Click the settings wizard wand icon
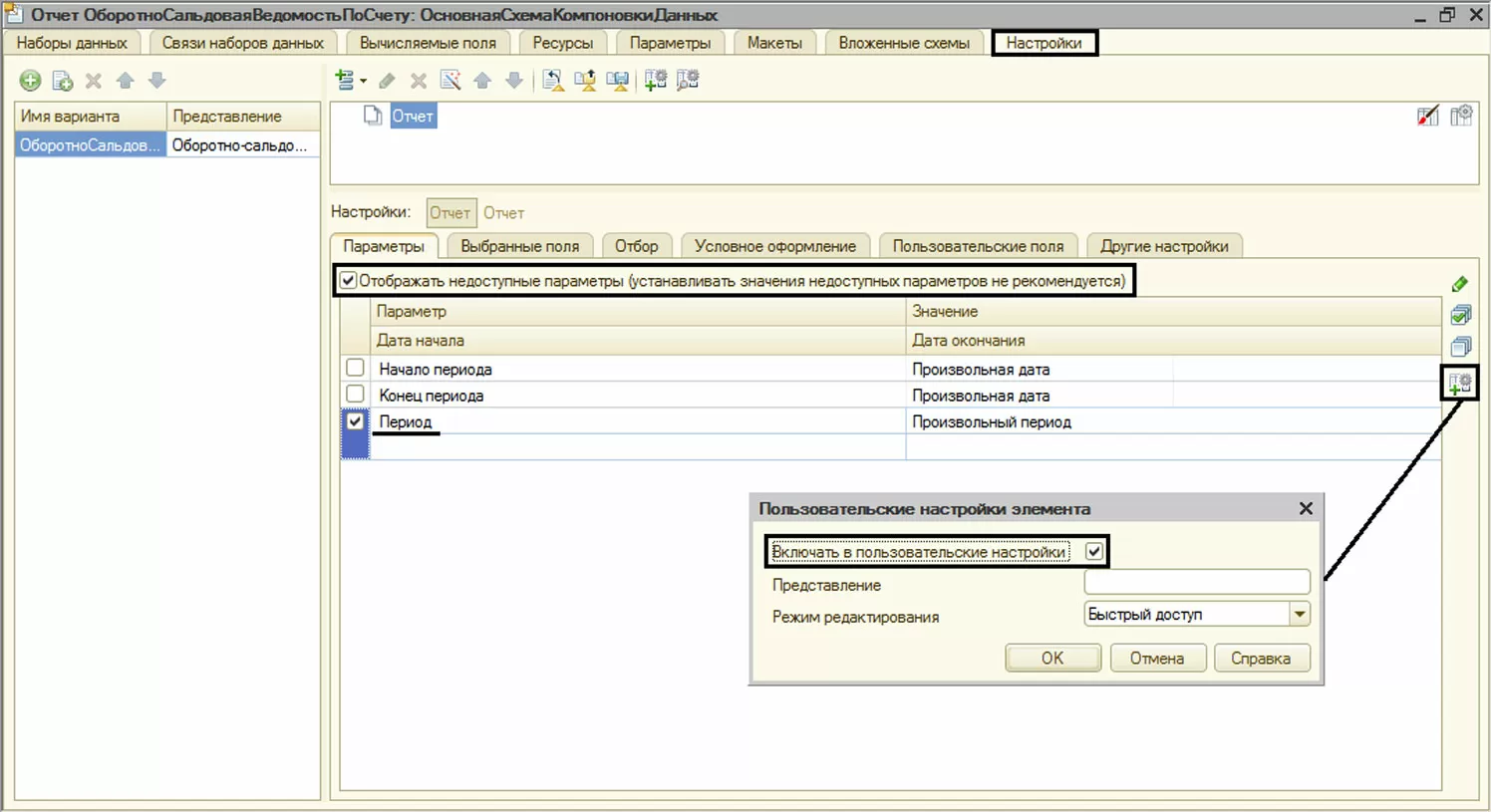Screen dimensions: 1491x812 tap(450, 81)
